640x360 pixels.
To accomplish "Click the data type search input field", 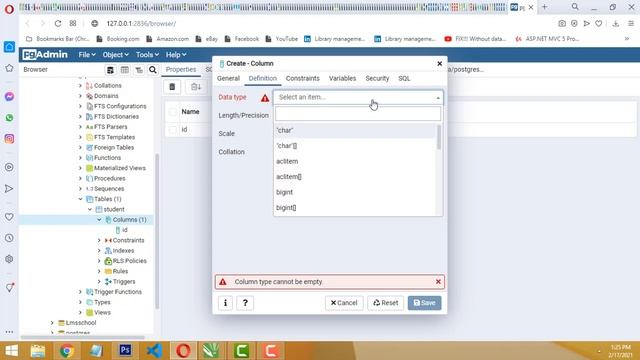I will pyautogui.click(x=358, y=114).
